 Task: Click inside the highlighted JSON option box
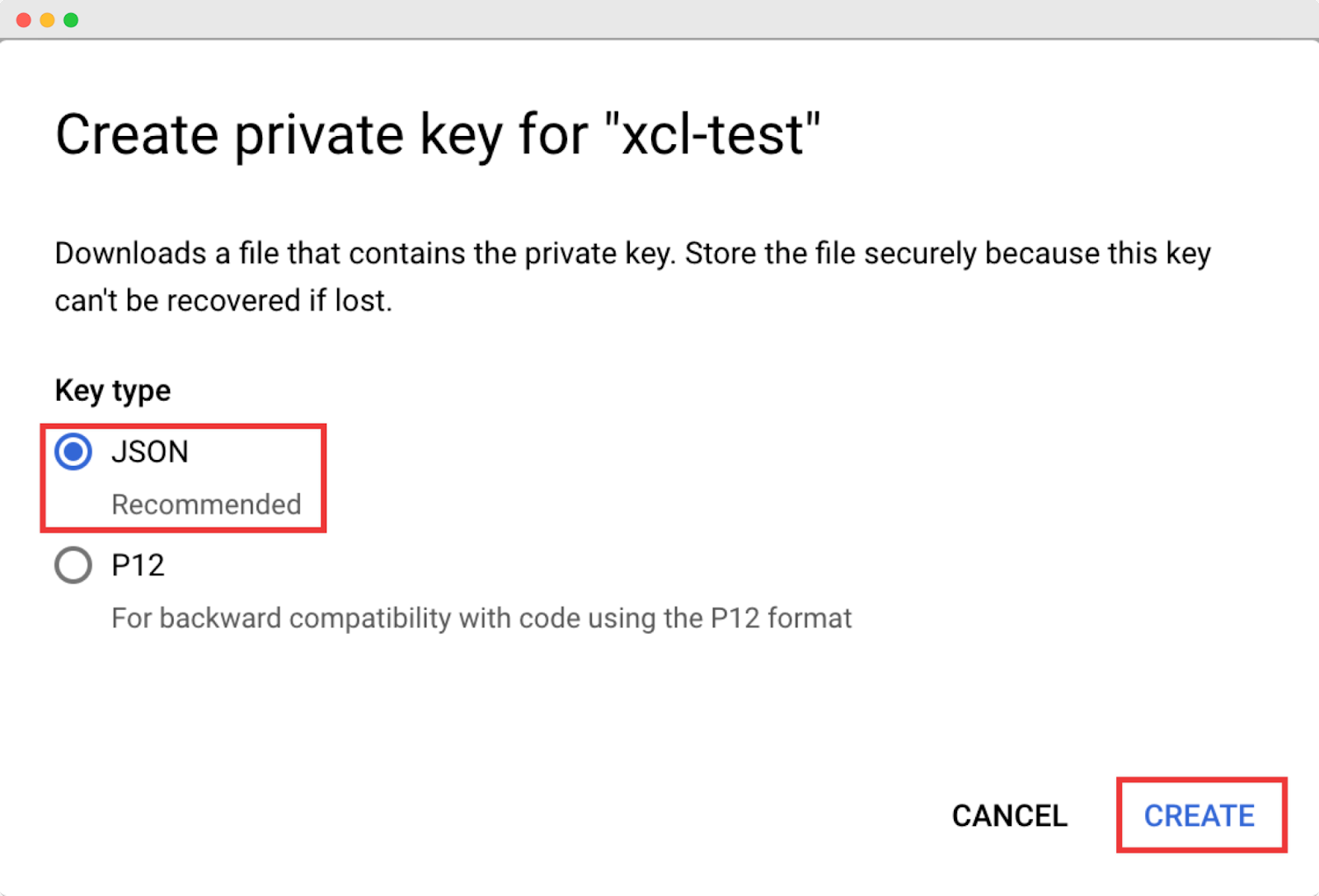[x=183, y=477]
